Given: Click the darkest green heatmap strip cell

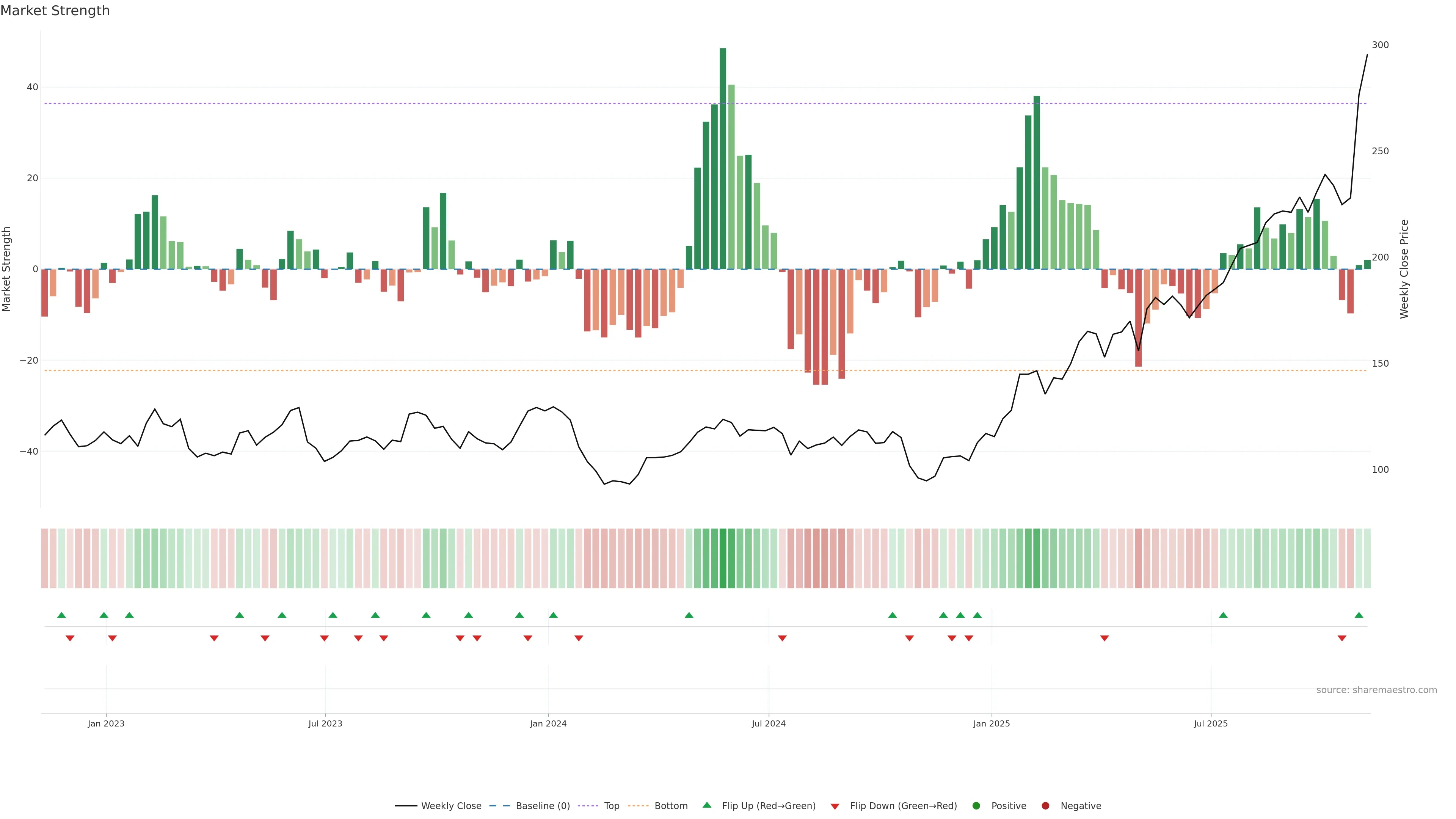Looking at the screenshot, I should (723, 559).
